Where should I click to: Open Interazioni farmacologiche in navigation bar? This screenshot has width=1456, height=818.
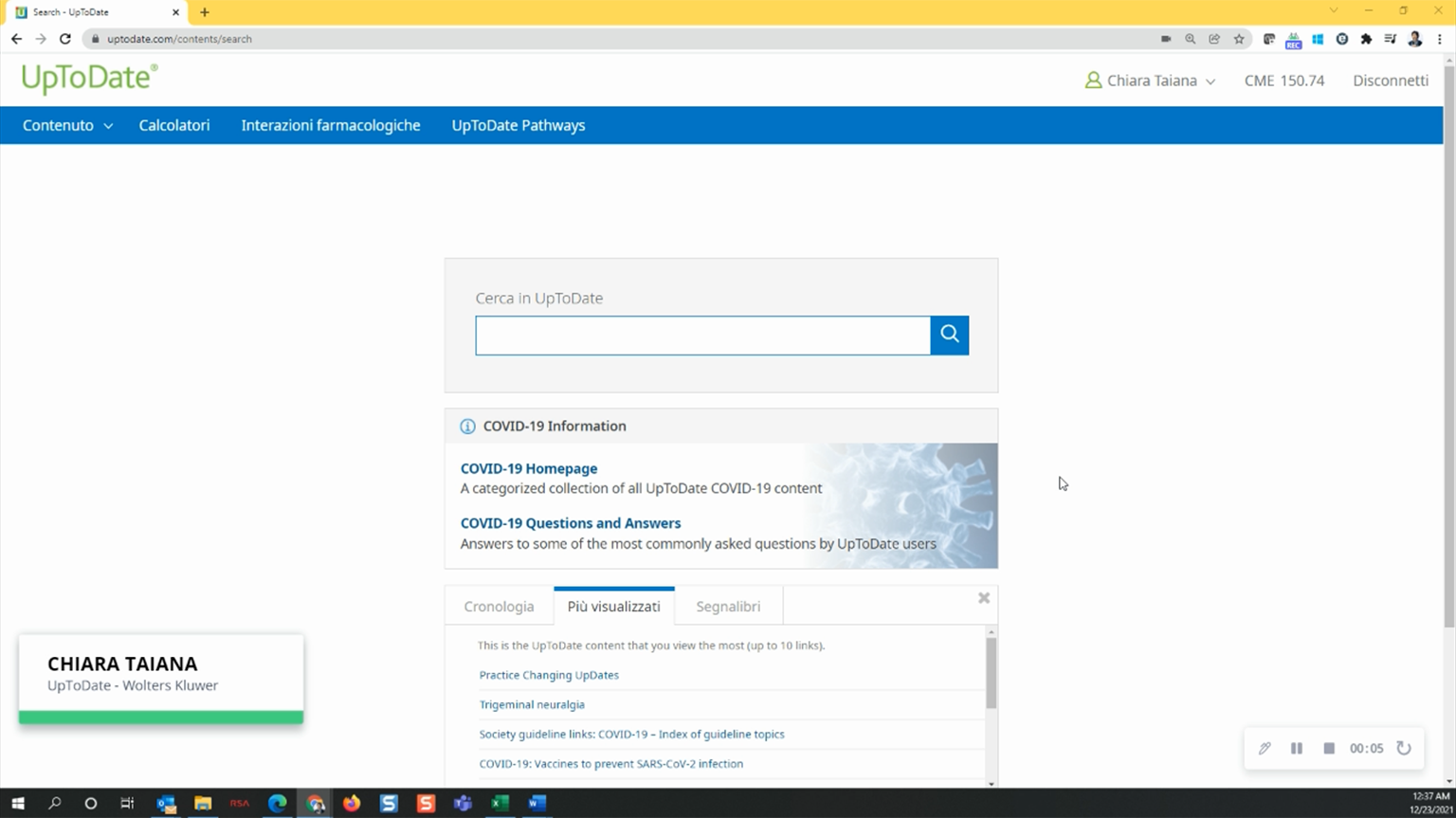click(x=330, y=125)
